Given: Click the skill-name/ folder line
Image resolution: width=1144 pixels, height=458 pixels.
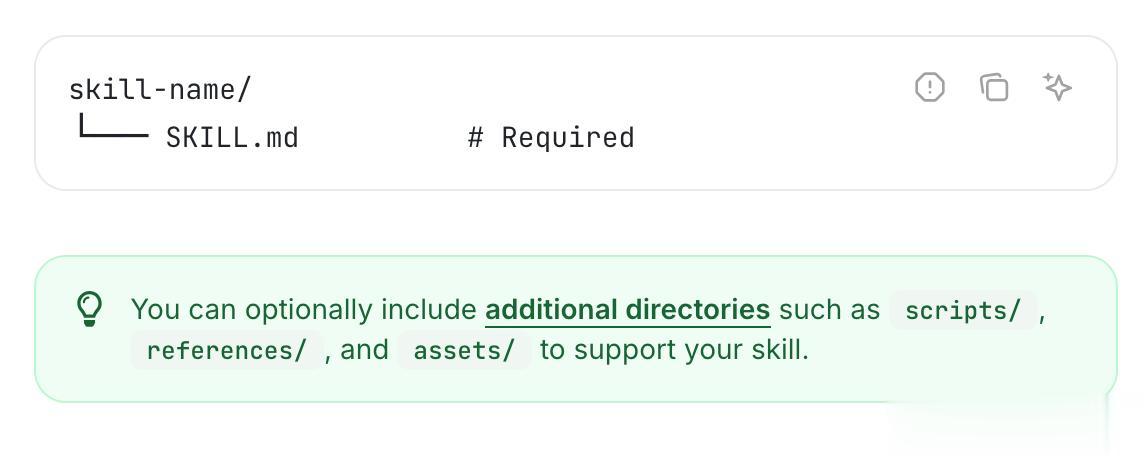Looking at the screenshot, I should (x=160, y=90).
